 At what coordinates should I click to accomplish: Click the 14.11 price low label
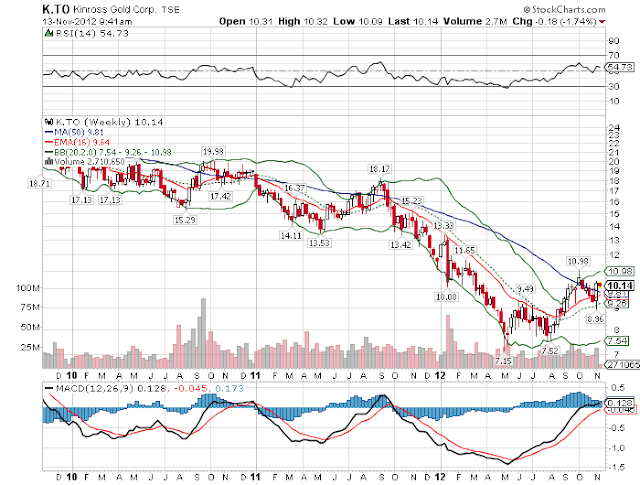coord(291,236)
